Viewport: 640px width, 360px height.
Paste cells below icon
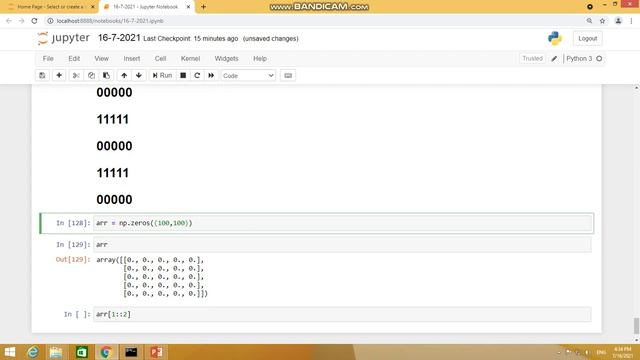pos(106,76)
